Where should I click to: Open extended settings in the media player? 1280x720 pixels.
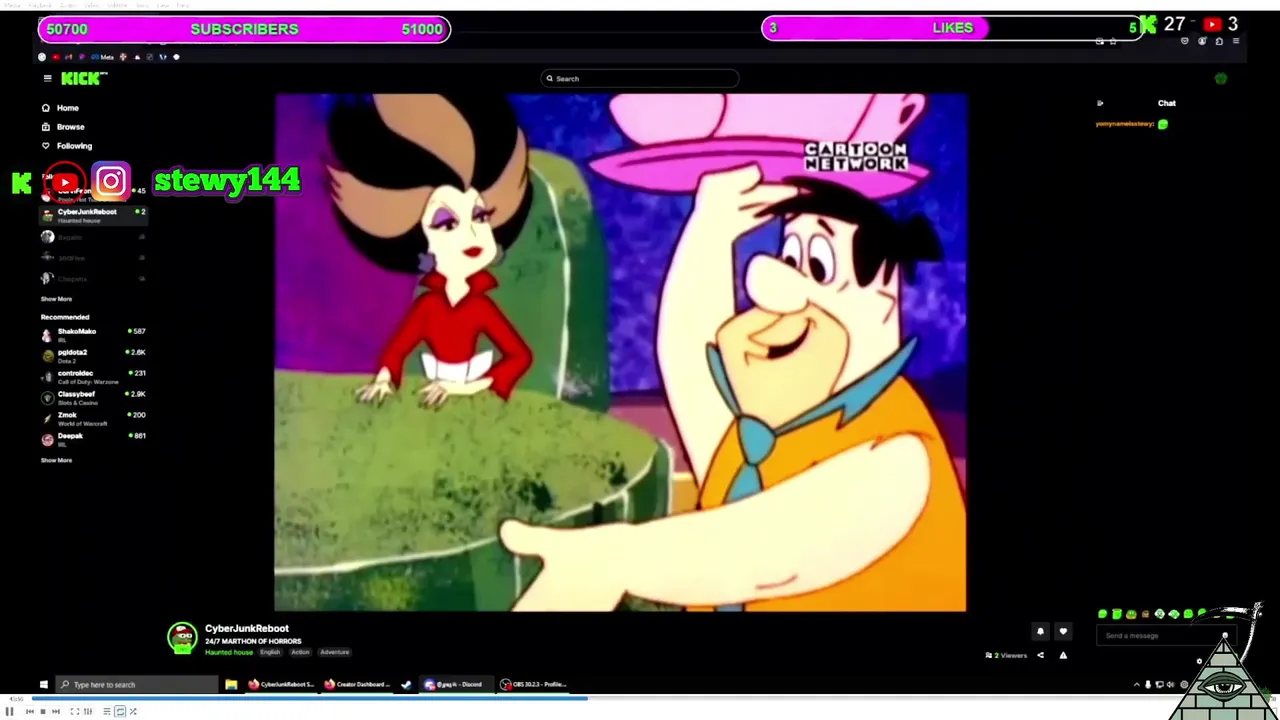(88, 711)
